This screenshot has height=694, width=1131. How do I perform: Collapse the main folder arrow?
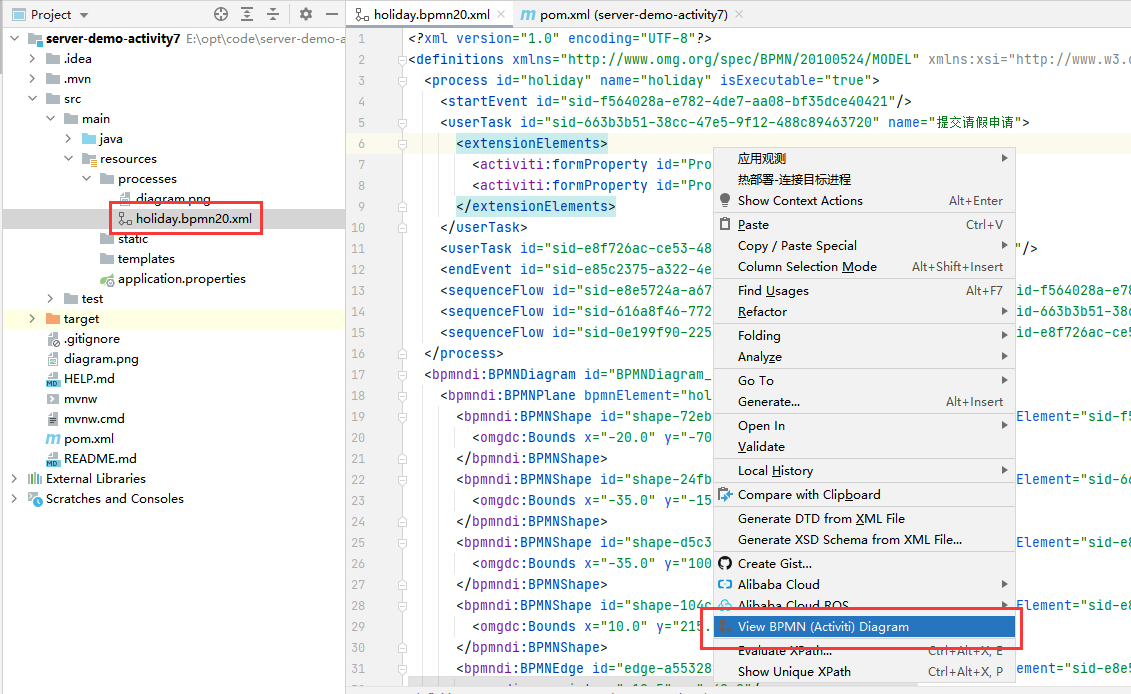pyautogui.click(x=50, y=118)
